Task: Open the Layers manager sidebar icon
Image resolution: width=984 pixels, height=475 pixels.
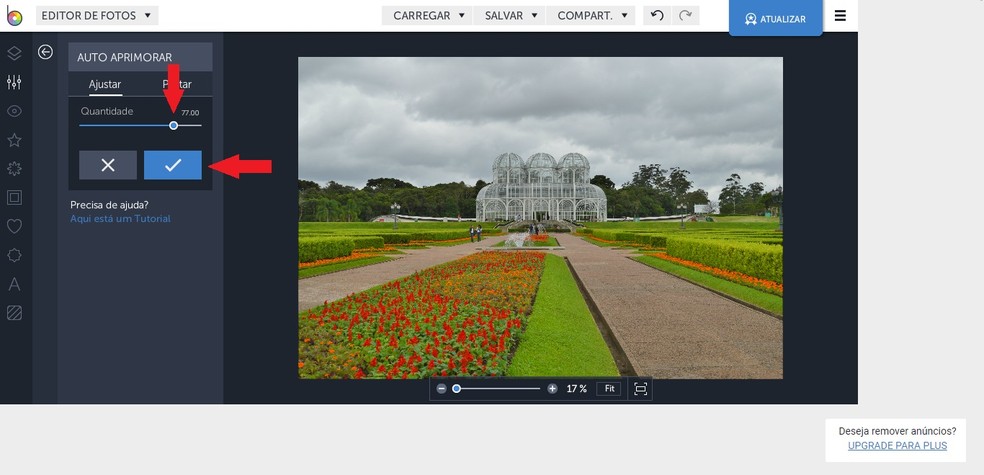Action: pos(14,53)
